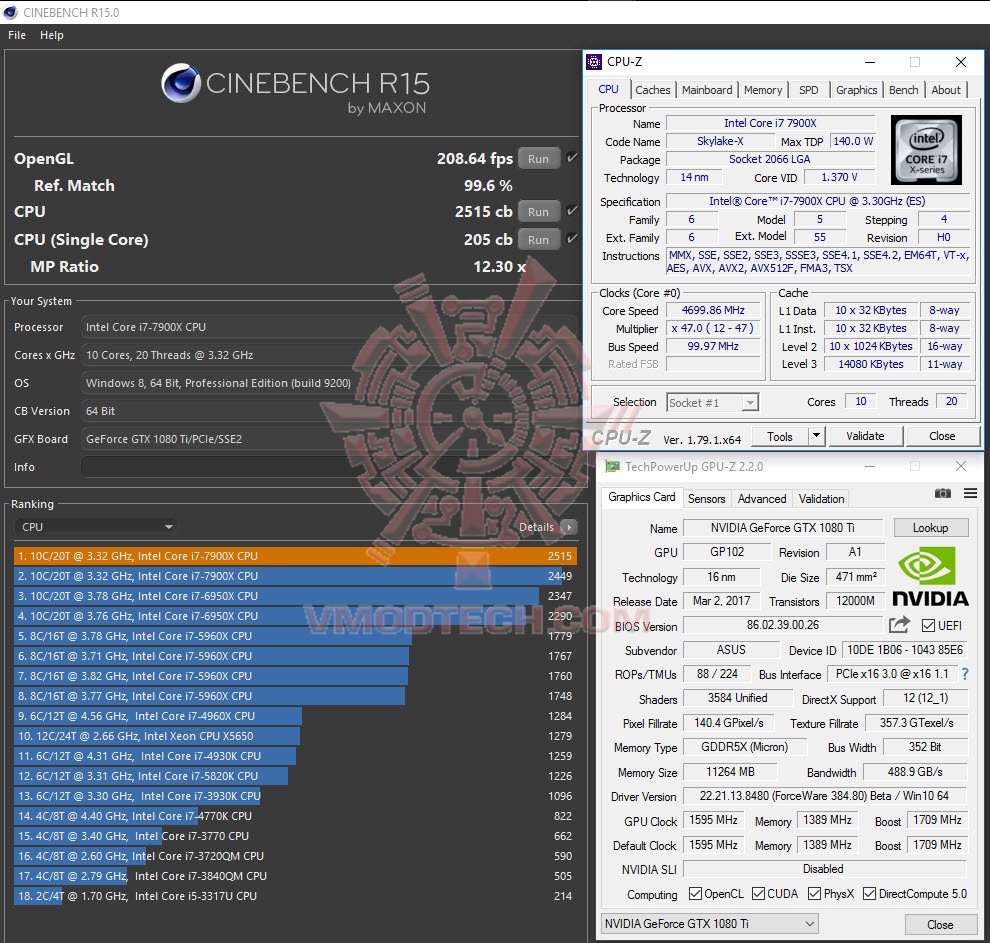Select ranking row 14 i7-4770K CPU

pos(295,816)
